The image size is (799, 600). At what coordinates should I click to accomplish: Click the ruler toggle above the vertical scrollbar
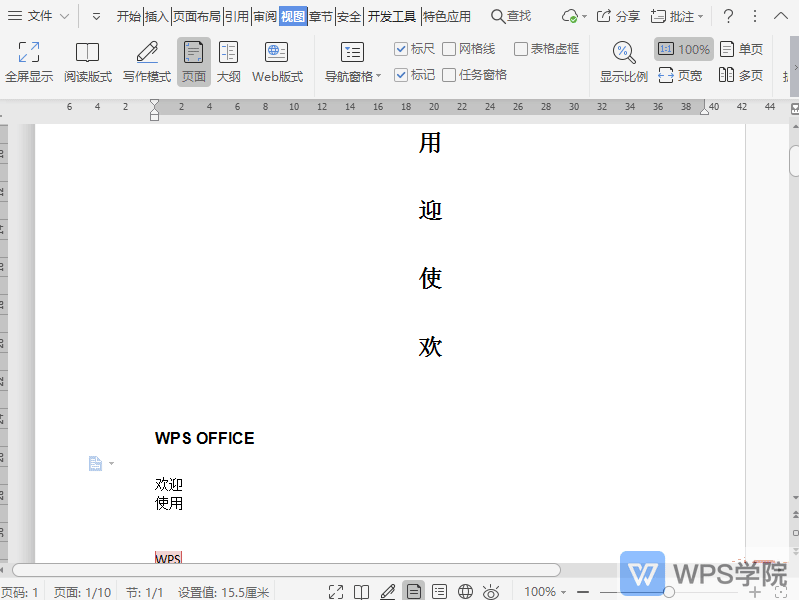[794, 109]
